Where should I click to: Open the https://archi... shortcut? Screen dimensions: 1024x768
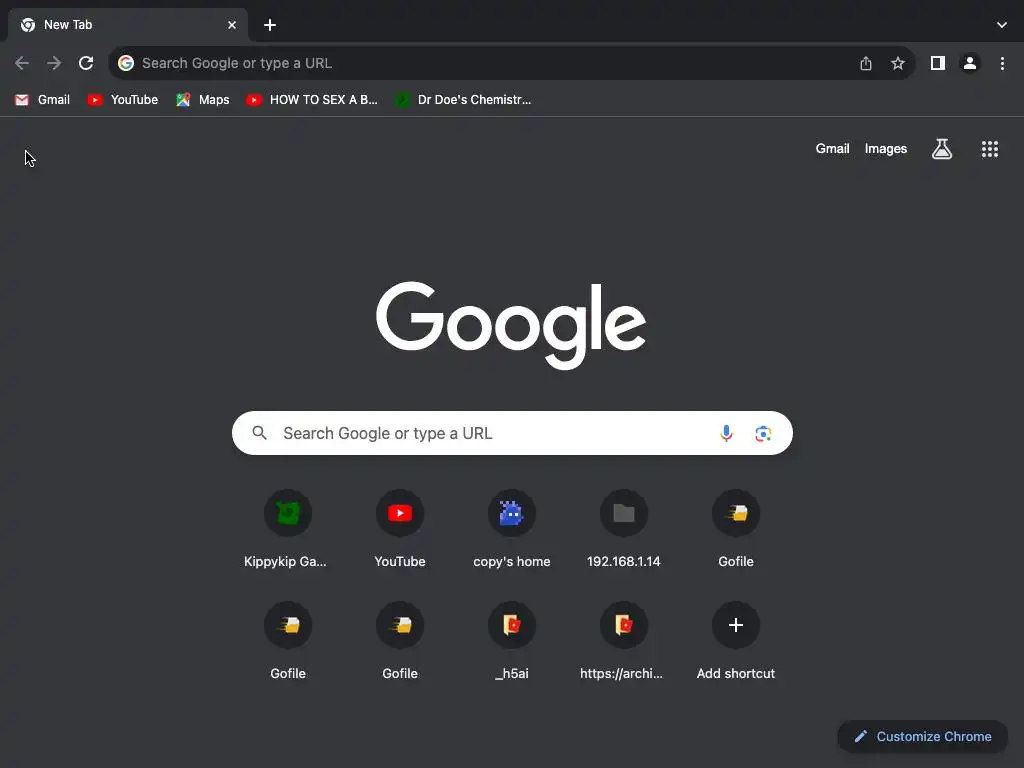click(x=624, y=641)
